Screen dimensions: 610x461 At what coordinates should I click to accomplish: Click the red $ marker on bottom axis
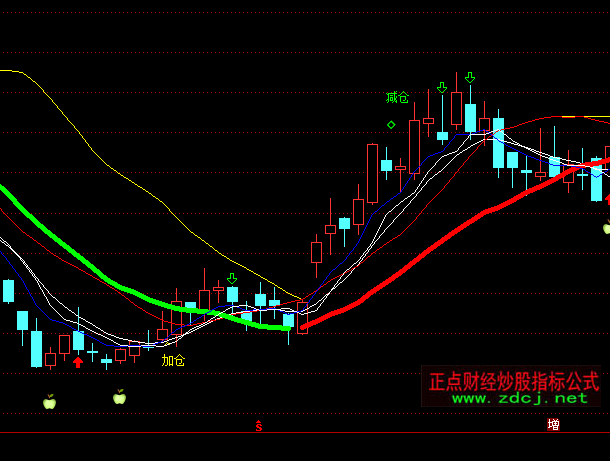259,426
